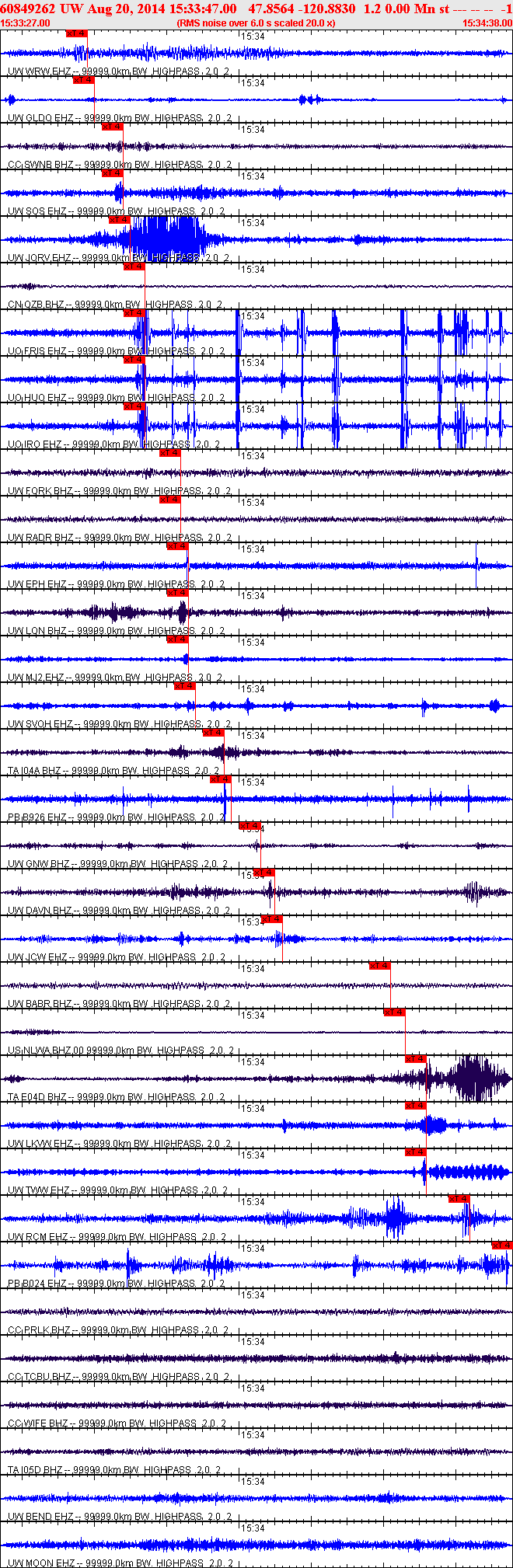This screenshot has height=1568, width=513.
Task: Select the pick marker on the SOS trace
Action: [113, 173]
